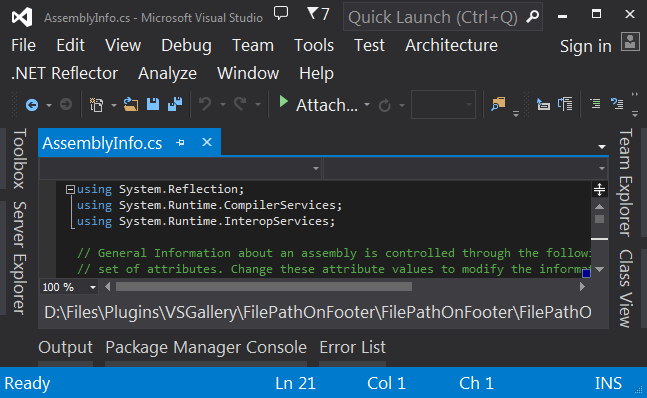Click the Save All icon

pyautogui.click(x=175, y=104)
